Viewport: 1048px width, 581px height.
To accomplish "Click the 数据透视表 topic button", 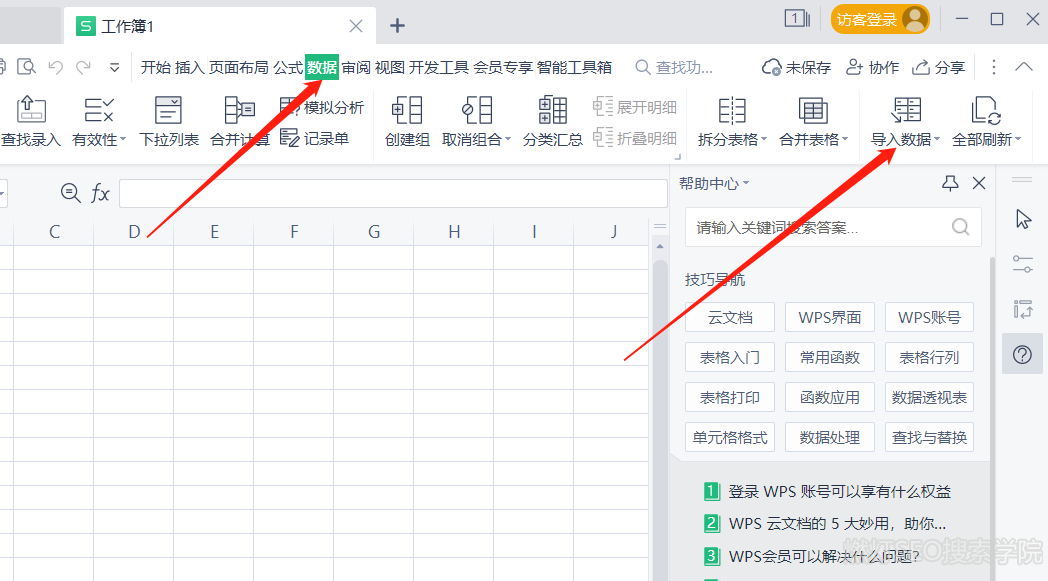I will [929, 397].
